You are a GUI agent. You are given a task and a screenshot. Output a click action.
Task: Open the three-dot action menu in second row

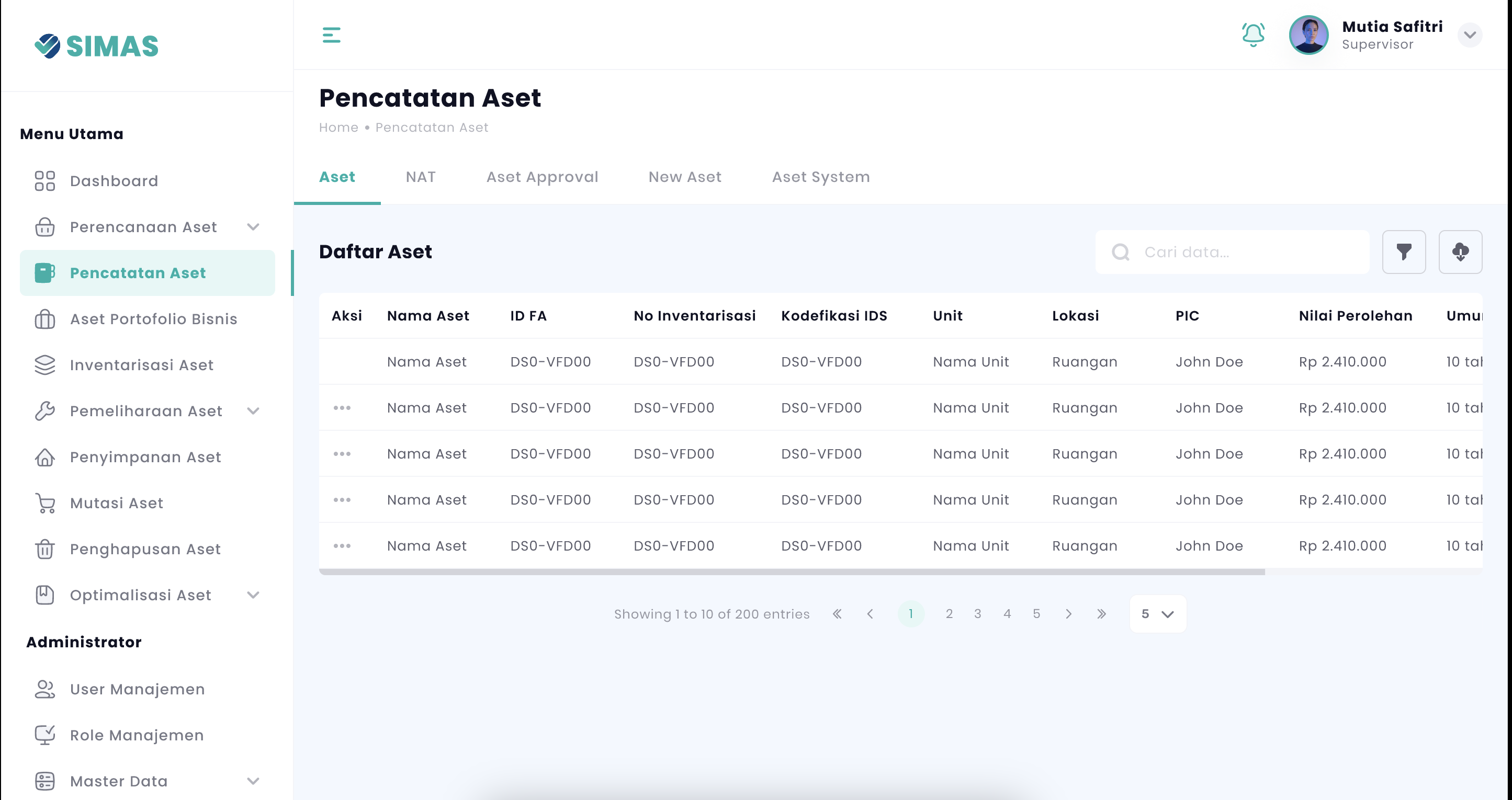[342, 408]
